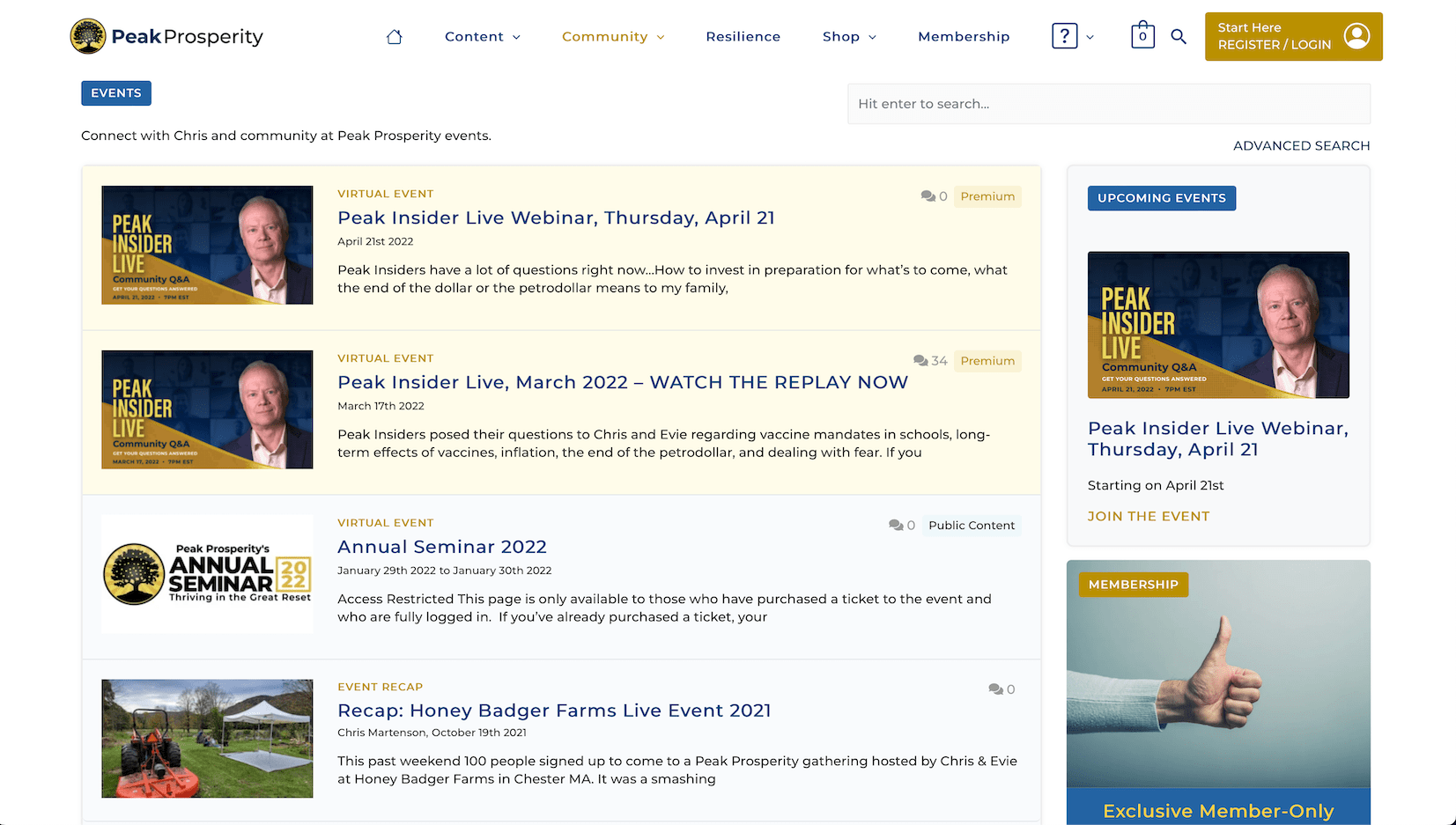
Task: Open Annual Seminar 2022 title link
Action: [442, 547]
